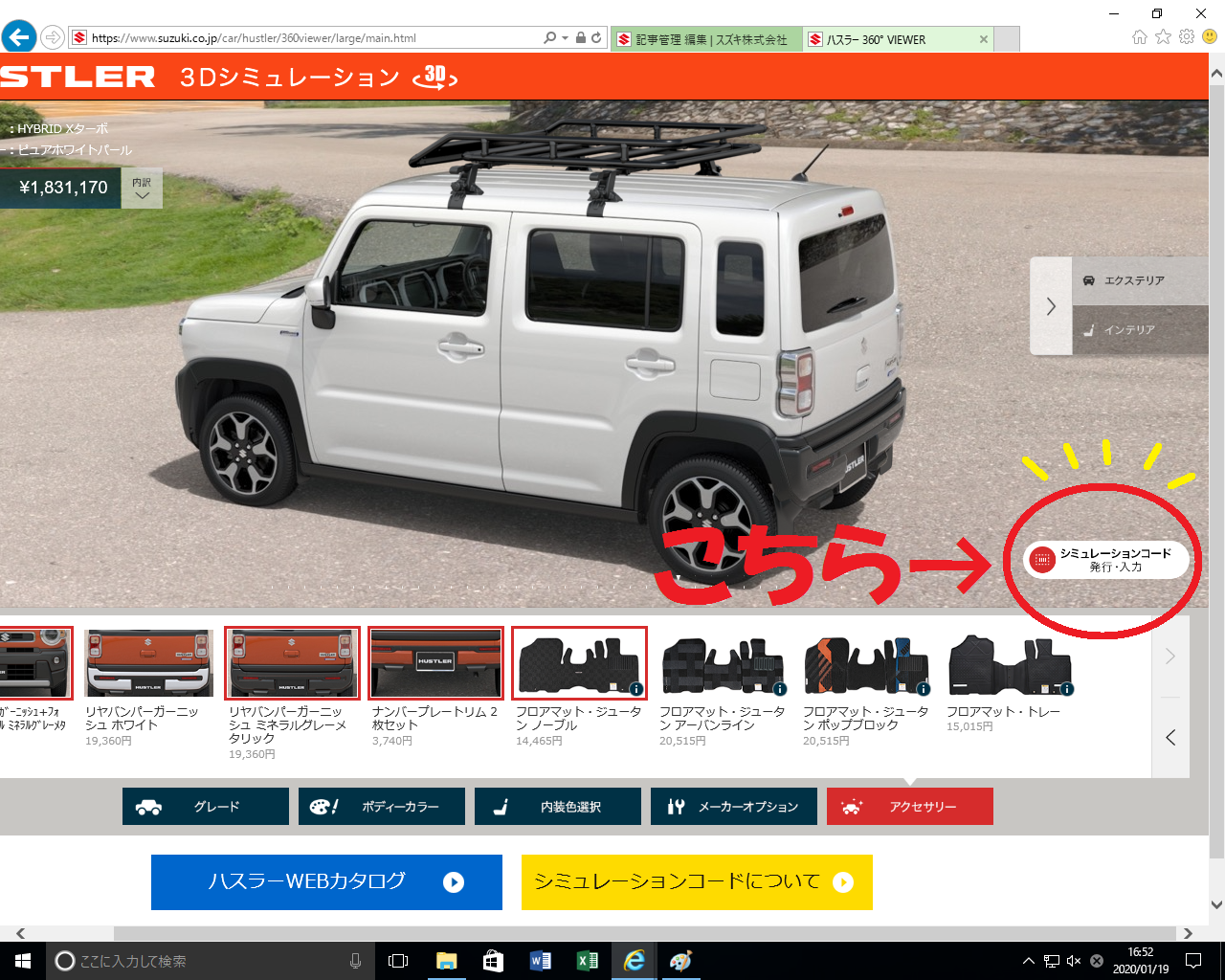
Task: Open File Explorer from taskbar
Action: [x=446, y=961]
